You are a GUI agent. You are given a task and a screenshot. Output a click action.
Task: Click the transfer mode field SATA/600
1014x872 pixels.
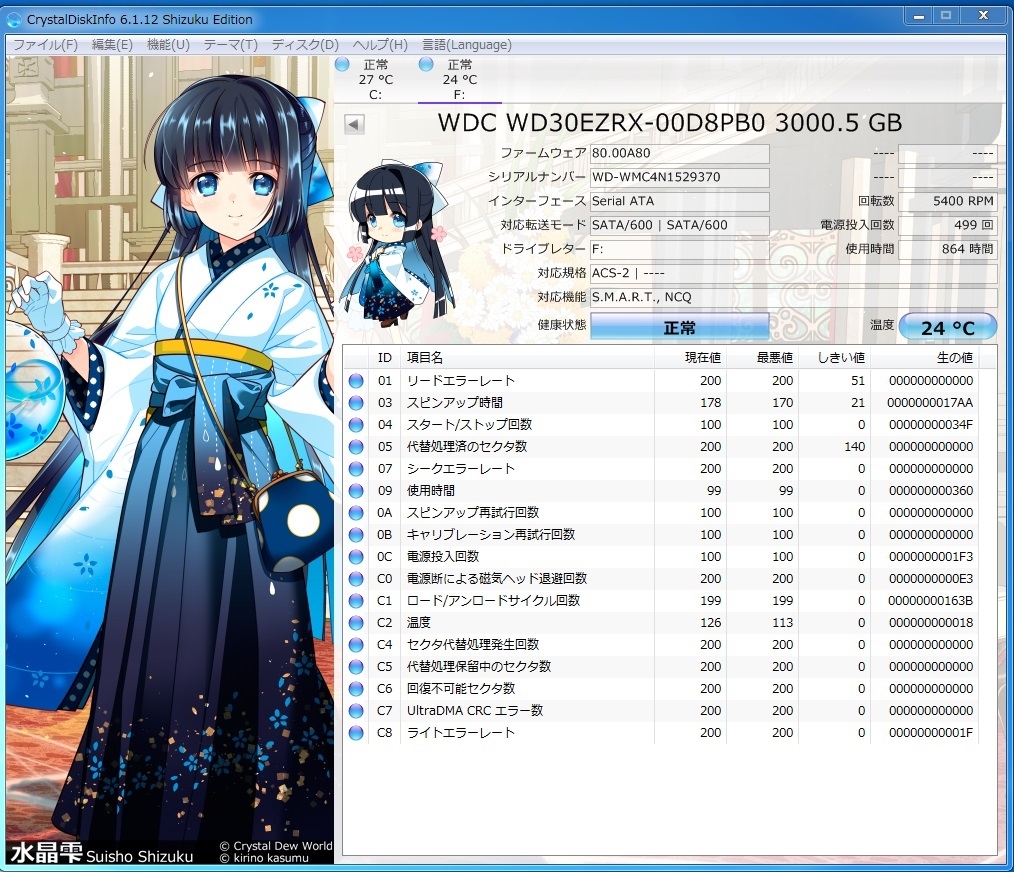point(680,225)
